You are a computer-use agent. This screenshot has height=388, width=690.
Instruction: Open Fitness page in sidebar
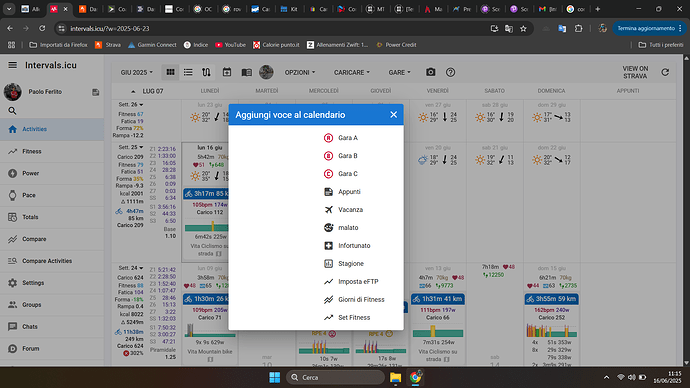click(x=52, y=151)
